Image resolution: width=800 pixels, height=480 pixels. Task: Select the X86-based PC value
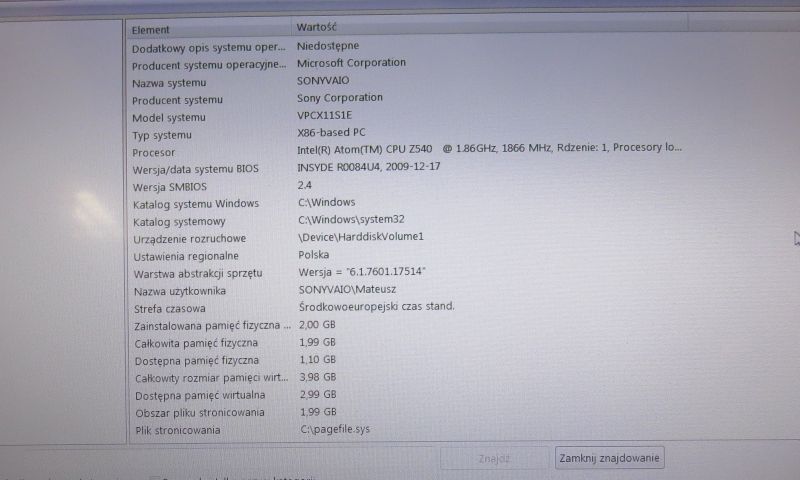332,133
